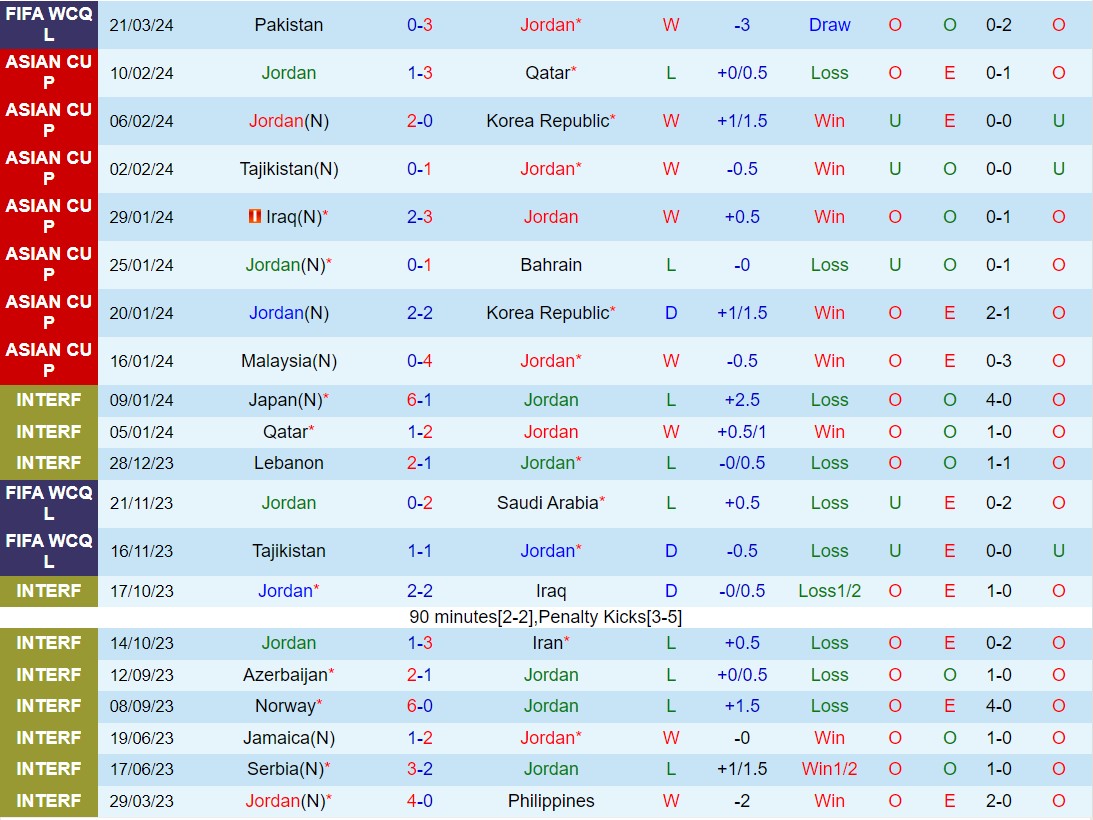Screen dimensions: 1093x820
Task: Click the Draw result for Pakistan match
Action: pyautogui.click(x=829, y=25)
